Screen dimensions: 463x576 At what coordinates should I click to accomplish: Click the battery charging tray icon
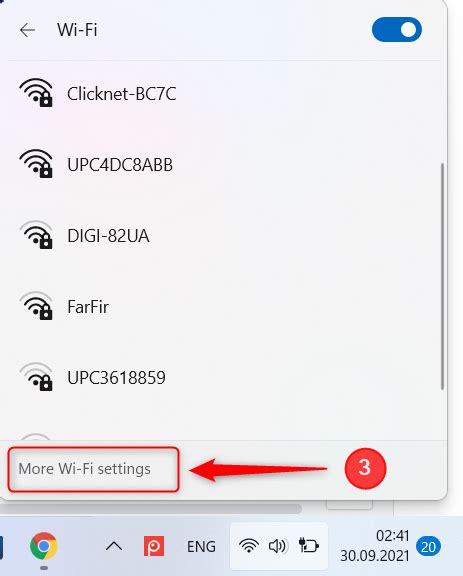309,546
